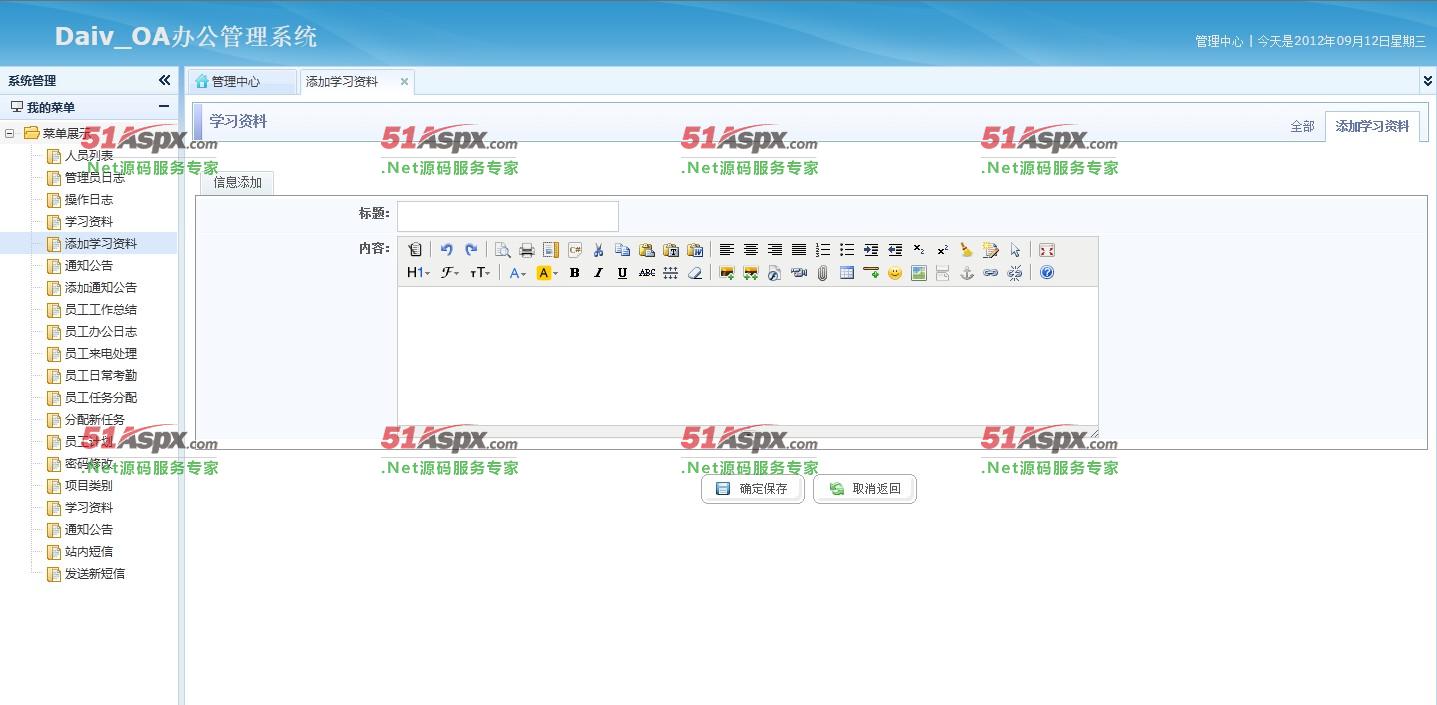Paste from Word icon

tap(695, 250)
